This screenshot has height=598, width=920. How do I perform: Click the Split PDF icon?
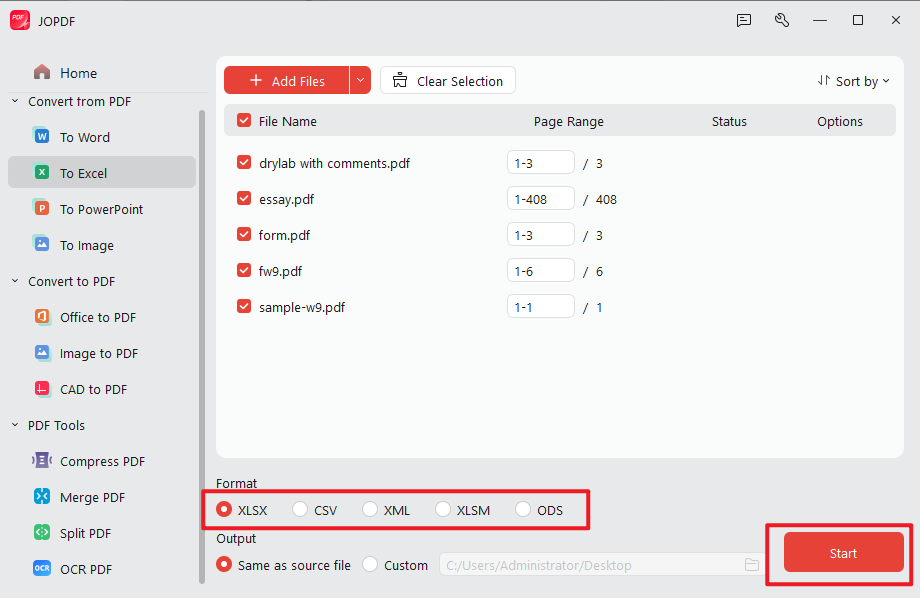[x=42, y=532]
